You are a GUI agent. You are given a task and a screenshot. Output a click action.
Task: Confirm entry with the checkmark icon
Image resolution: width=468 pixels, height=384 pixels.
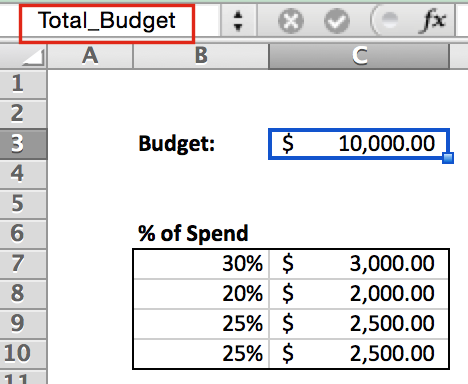[x=337, y=21]
